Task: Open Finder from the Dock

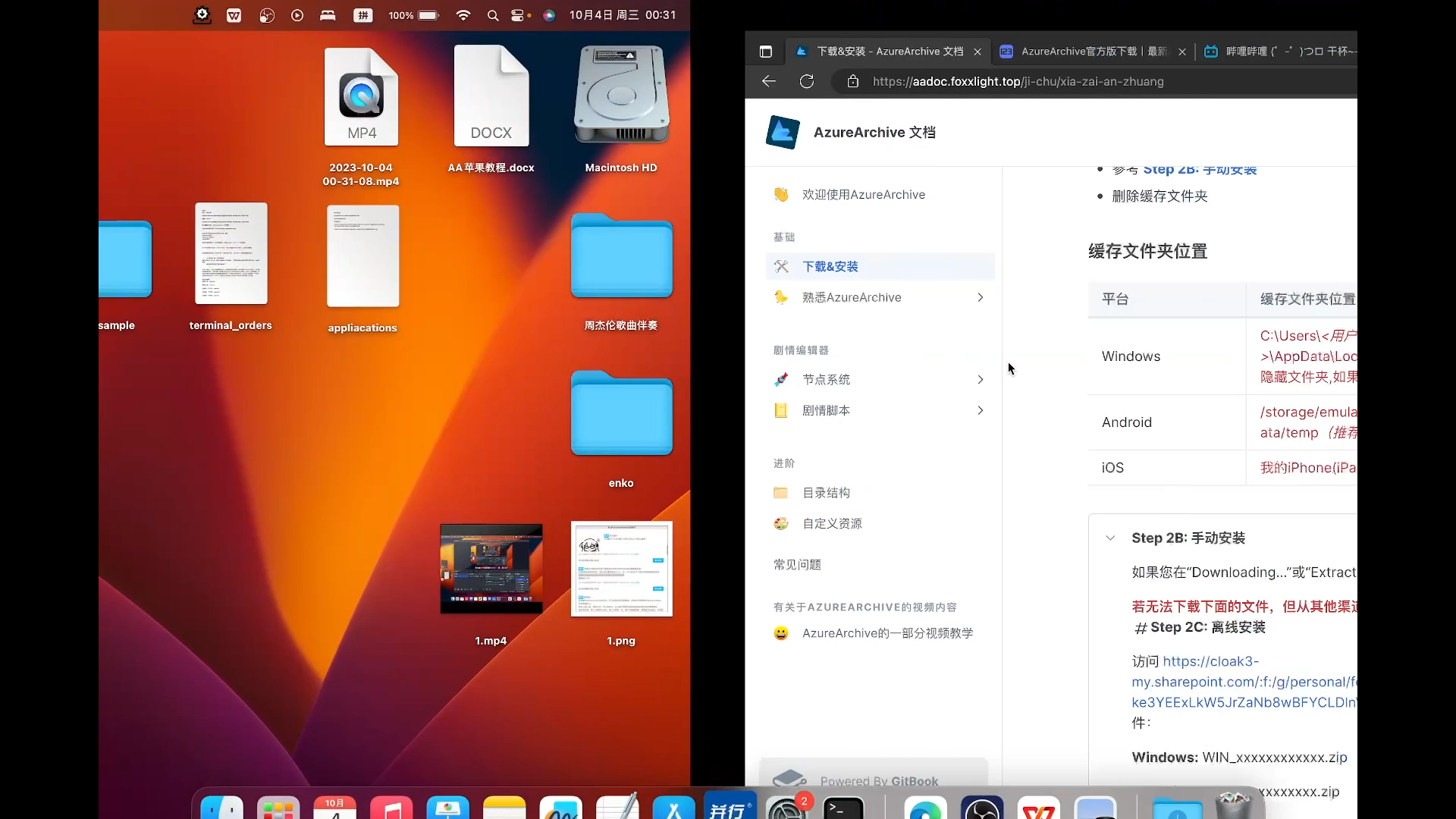Action: [222, 807]
